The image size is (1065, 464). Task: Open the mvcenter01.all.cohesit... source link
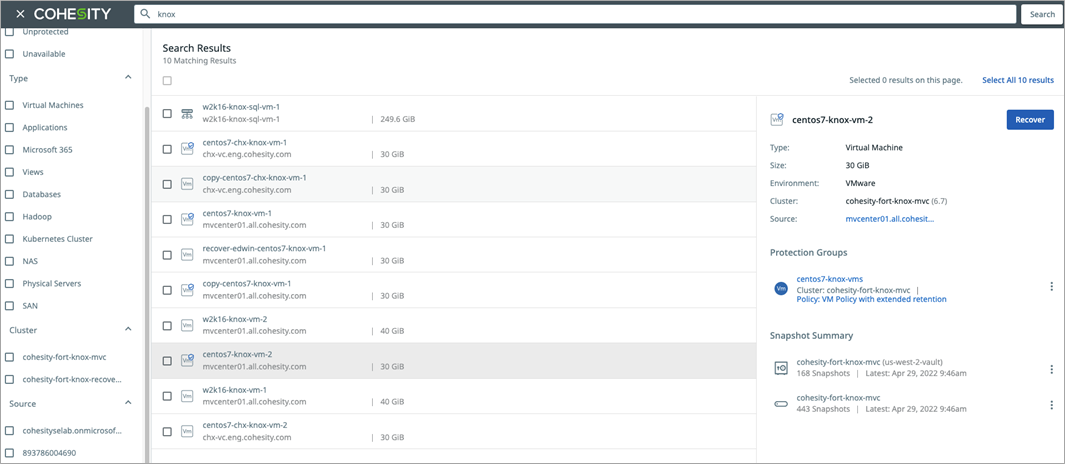coord(889,219)
